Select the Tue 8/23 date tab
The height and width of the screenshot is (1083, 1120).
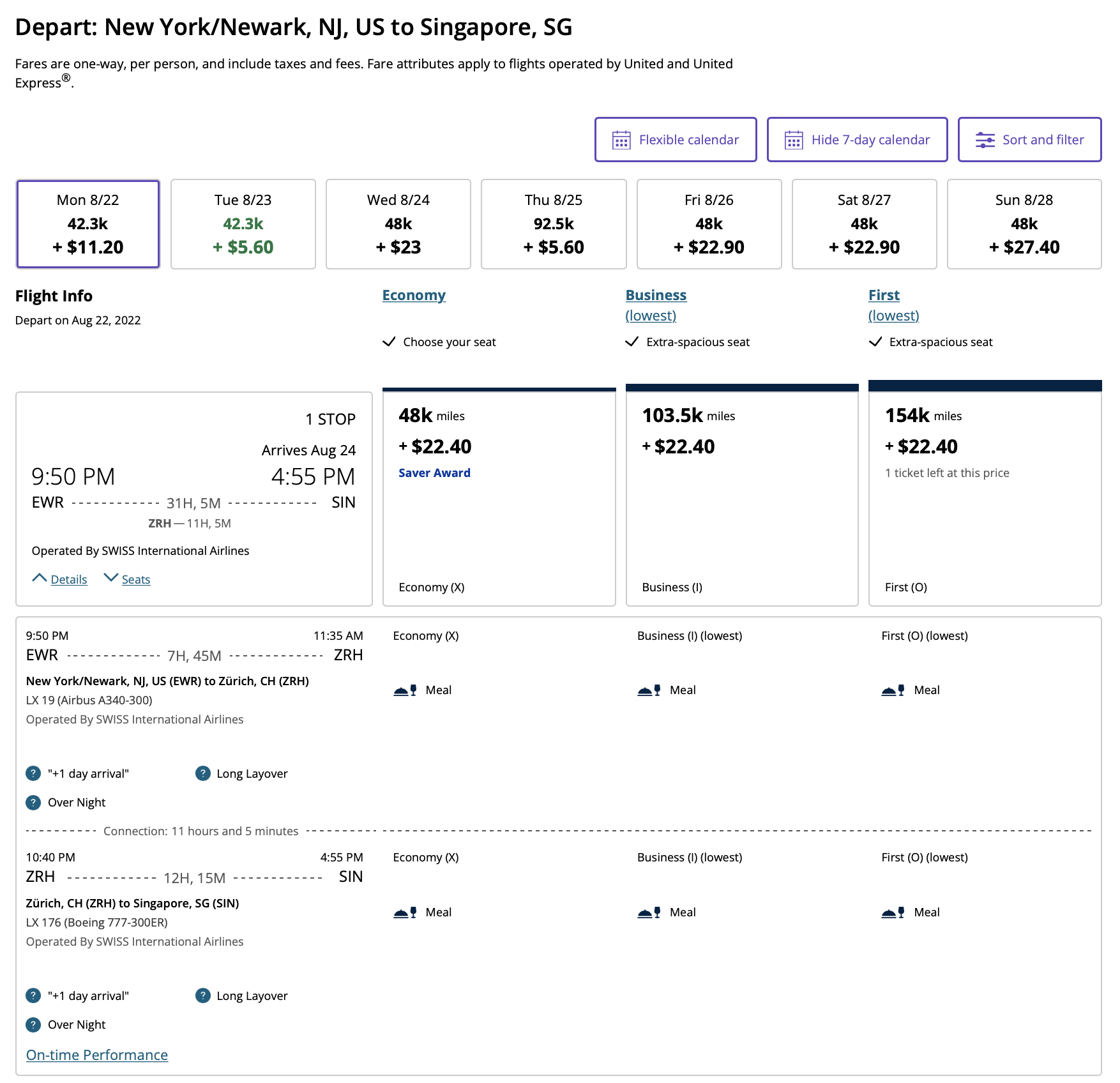pos(243,224)
